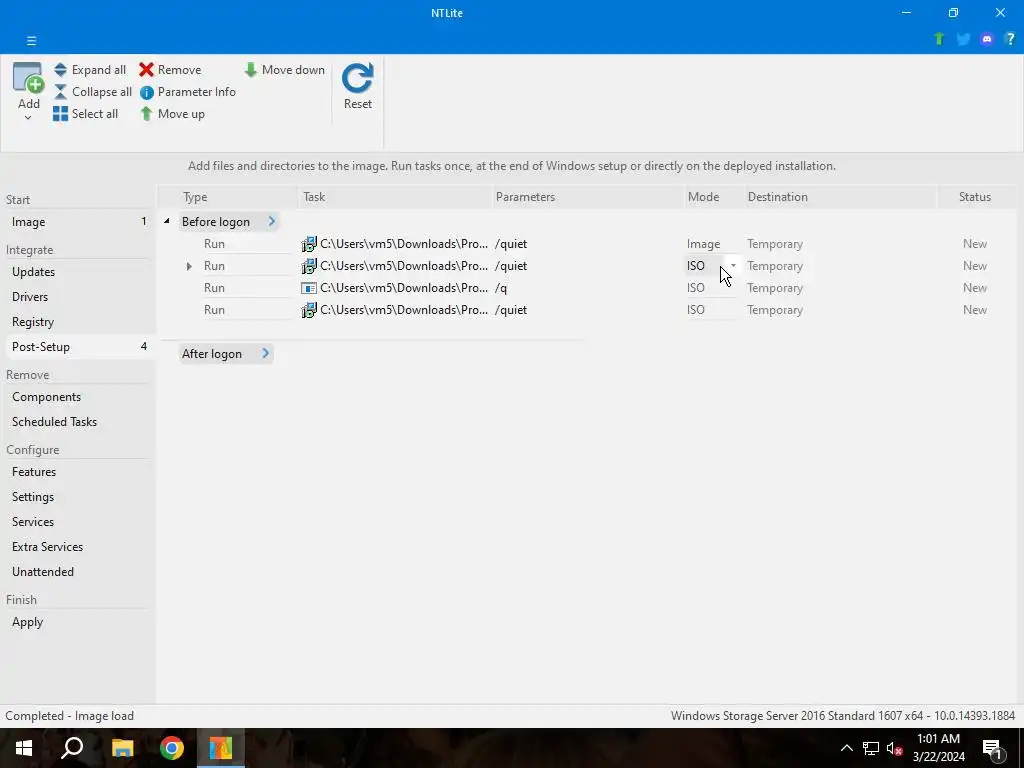Open File Explorer from taskbar

click(122, 748)
